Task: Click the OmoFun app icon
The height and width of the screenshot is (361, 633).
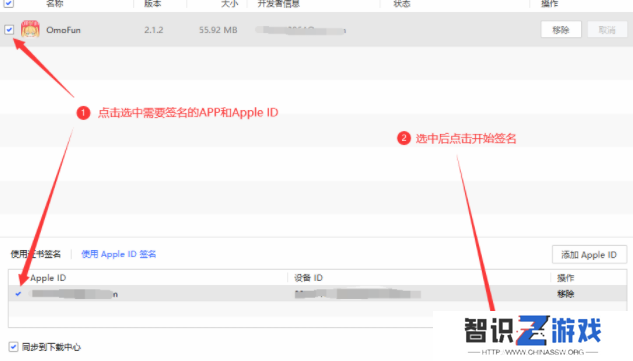Action: tap(30, 29)
